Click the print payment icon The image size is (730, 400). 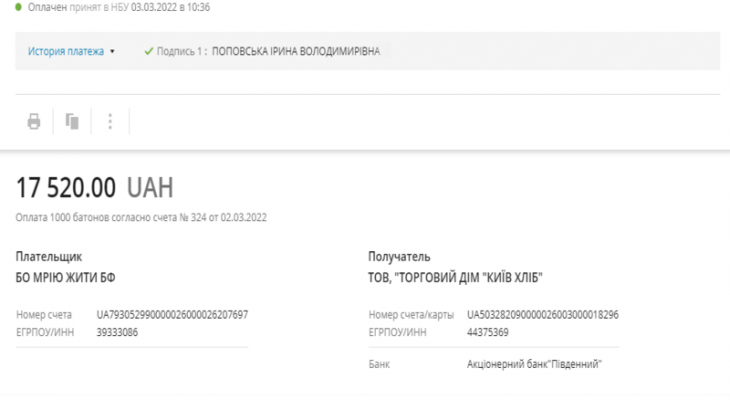(34, 122)
